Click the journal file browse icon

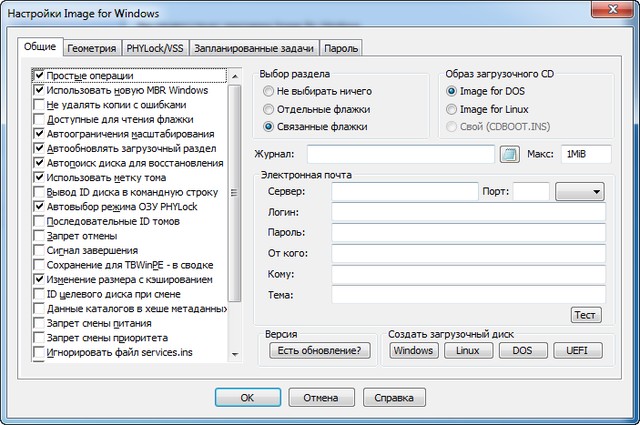click(x=510, y=154)
